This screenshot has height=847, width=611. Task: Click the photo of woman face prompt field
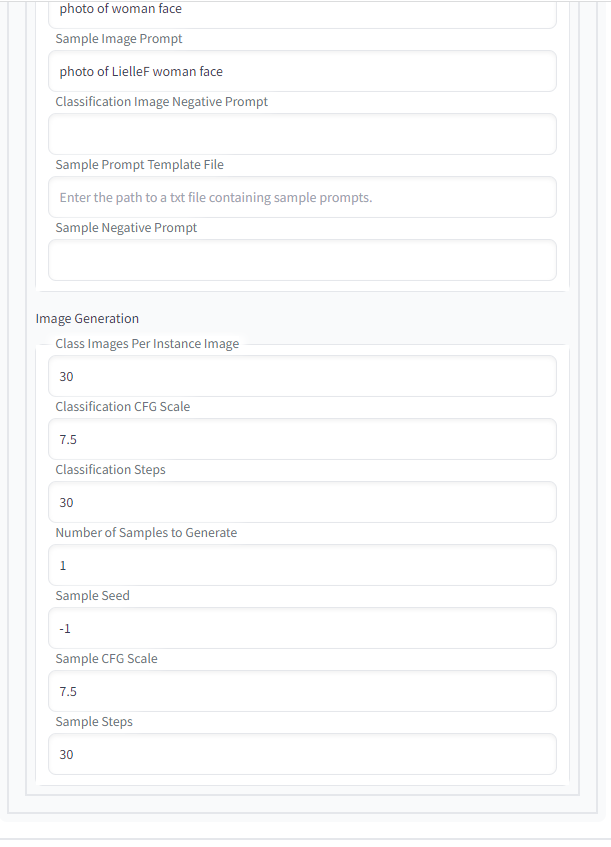(x=300, y=12)
